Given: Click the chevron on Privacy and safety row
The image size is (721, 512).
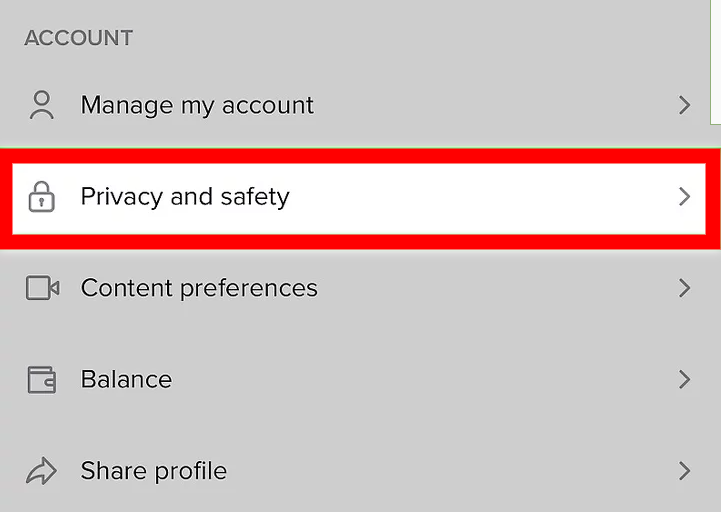Looking at the screenshot, I should pyautogui.click(x=684, y=197).
